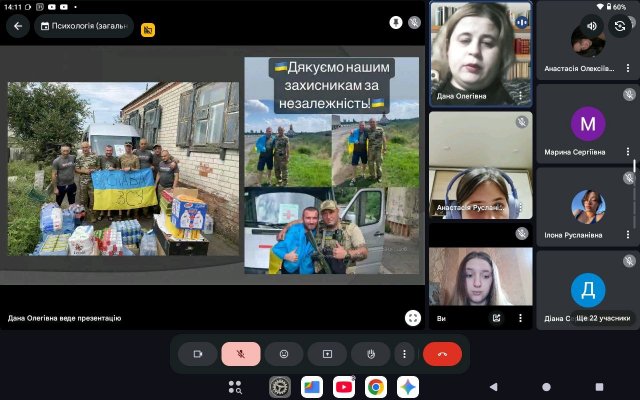Open the Психологія meeting title chip
Screen dimensions: 640x400
tap(84, 26)
